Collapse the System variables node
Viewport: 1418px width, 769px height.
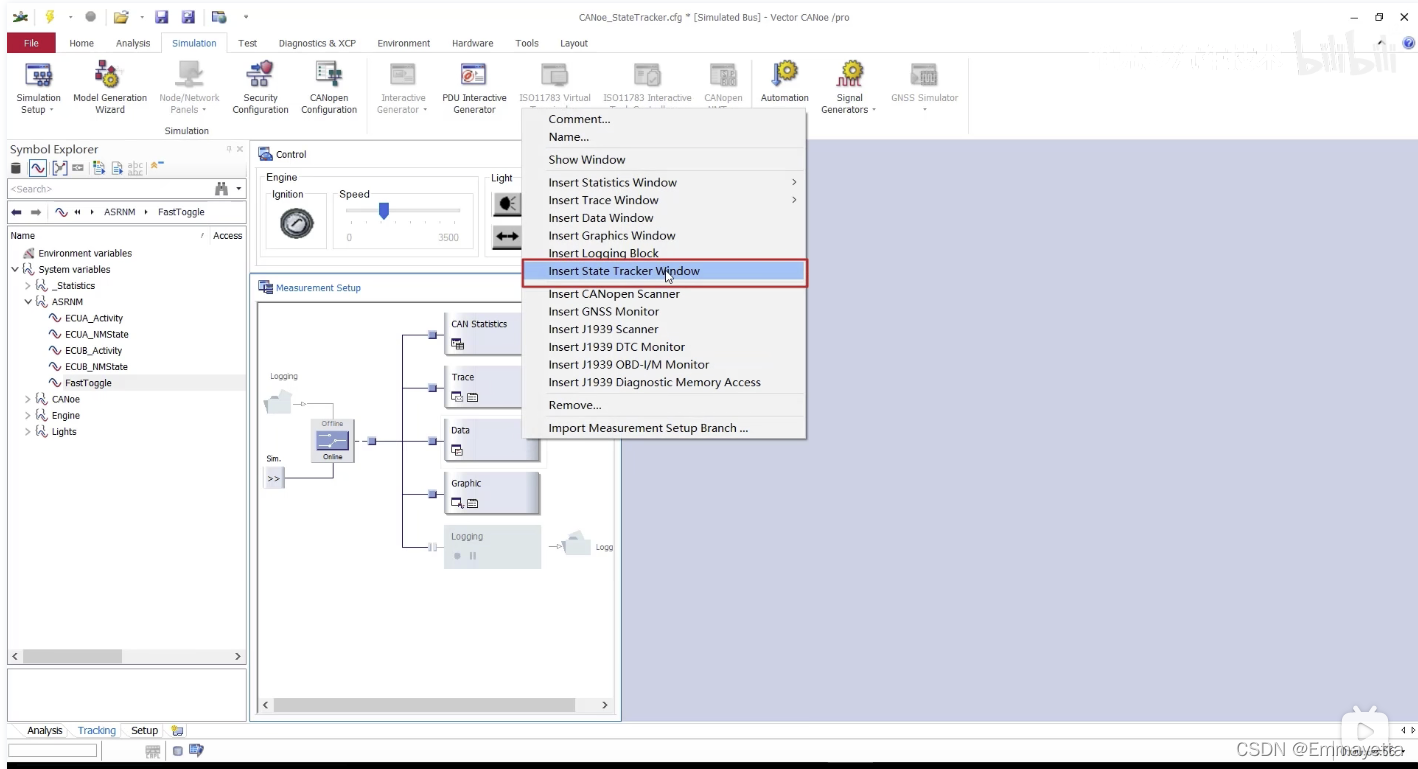pos(17,269)
